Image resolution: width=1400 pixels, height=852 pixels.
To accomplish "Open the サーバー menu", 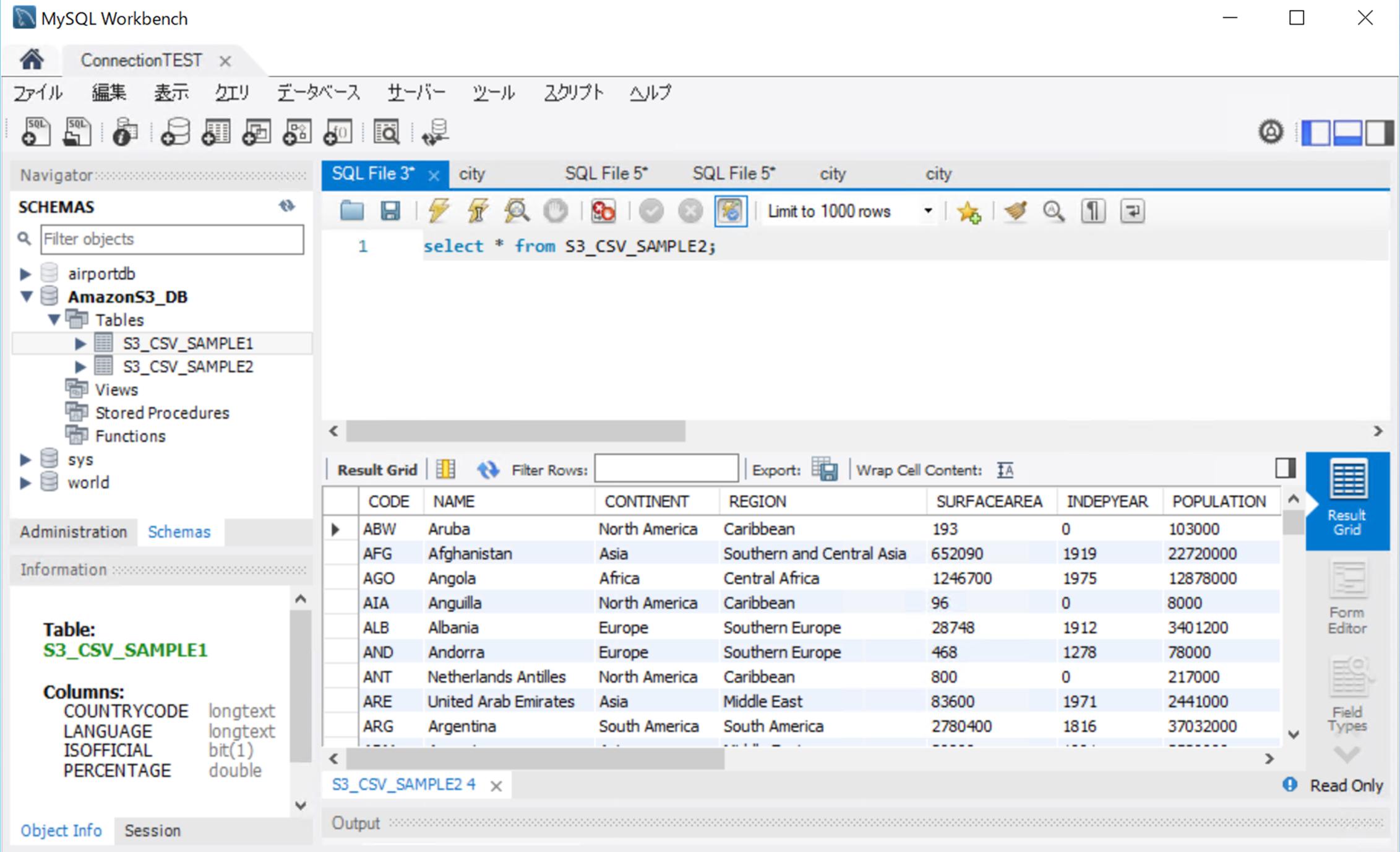I will 416,92.
